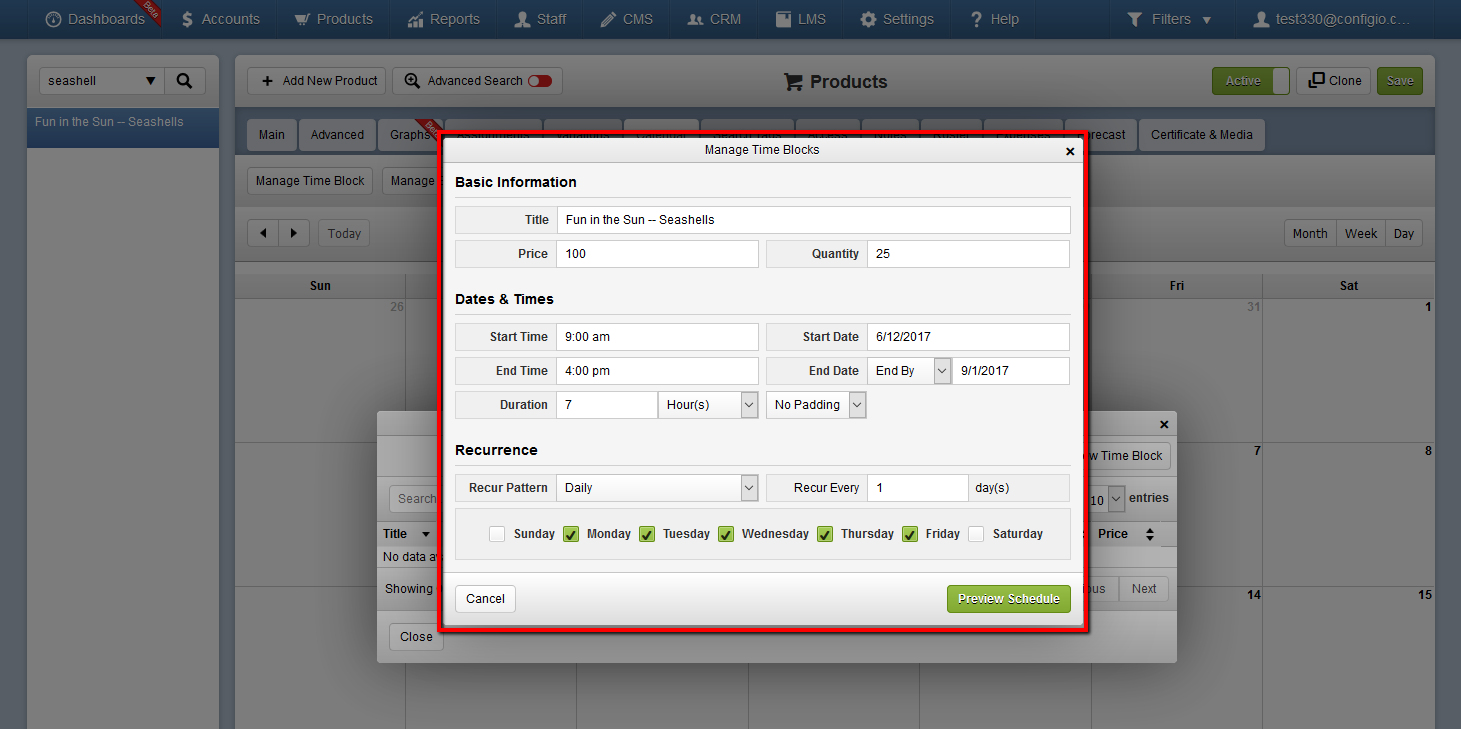Screen dimensions: 1461x729
Task: Expand the Filters dropdown
Action: (x=1169, y=19)
